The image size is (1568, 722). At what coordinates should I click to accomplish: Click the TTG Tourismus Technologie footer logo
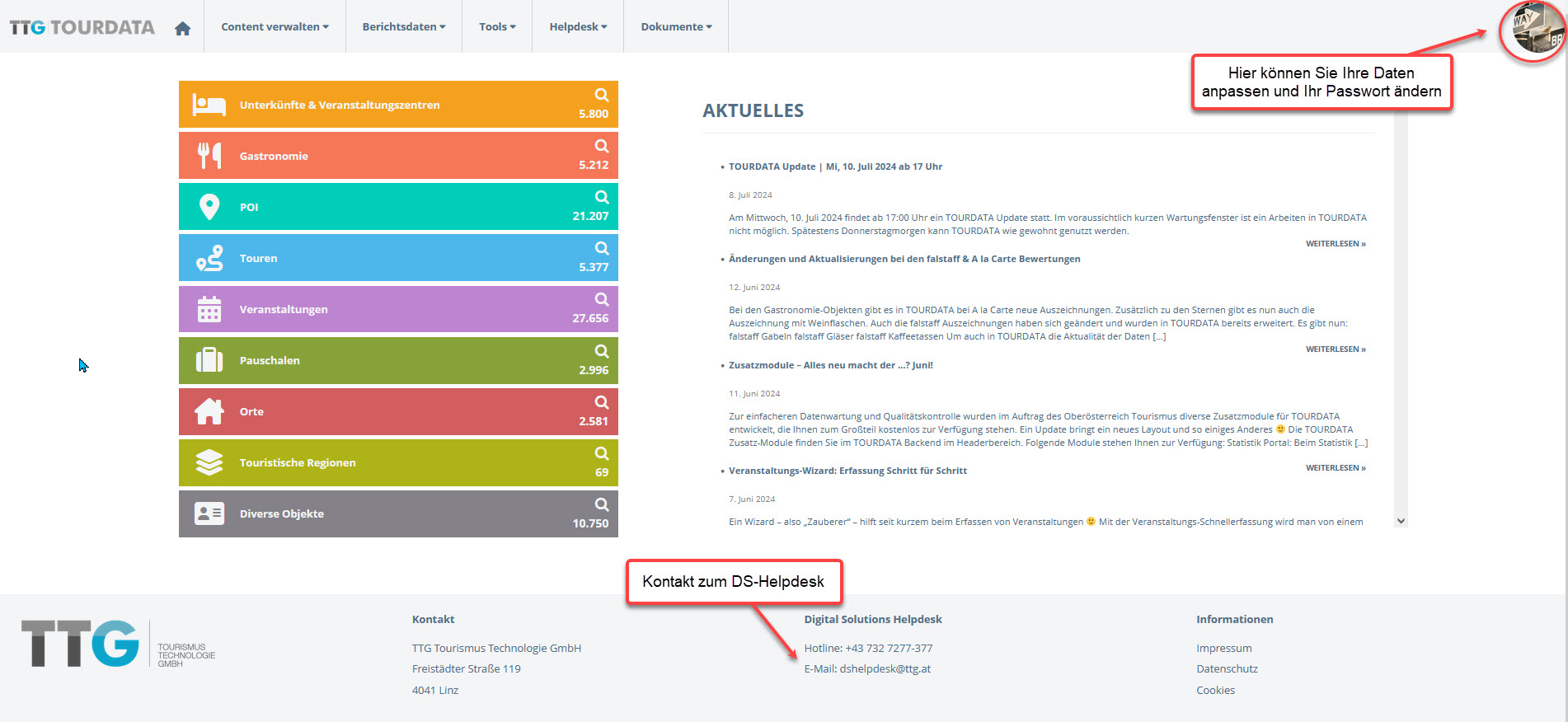pos(118,644)
